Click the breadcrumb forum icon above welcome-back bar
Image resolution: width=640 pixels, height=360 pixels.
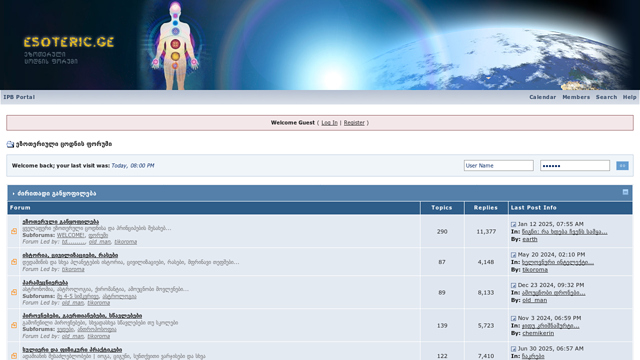(x=10, y=144)
